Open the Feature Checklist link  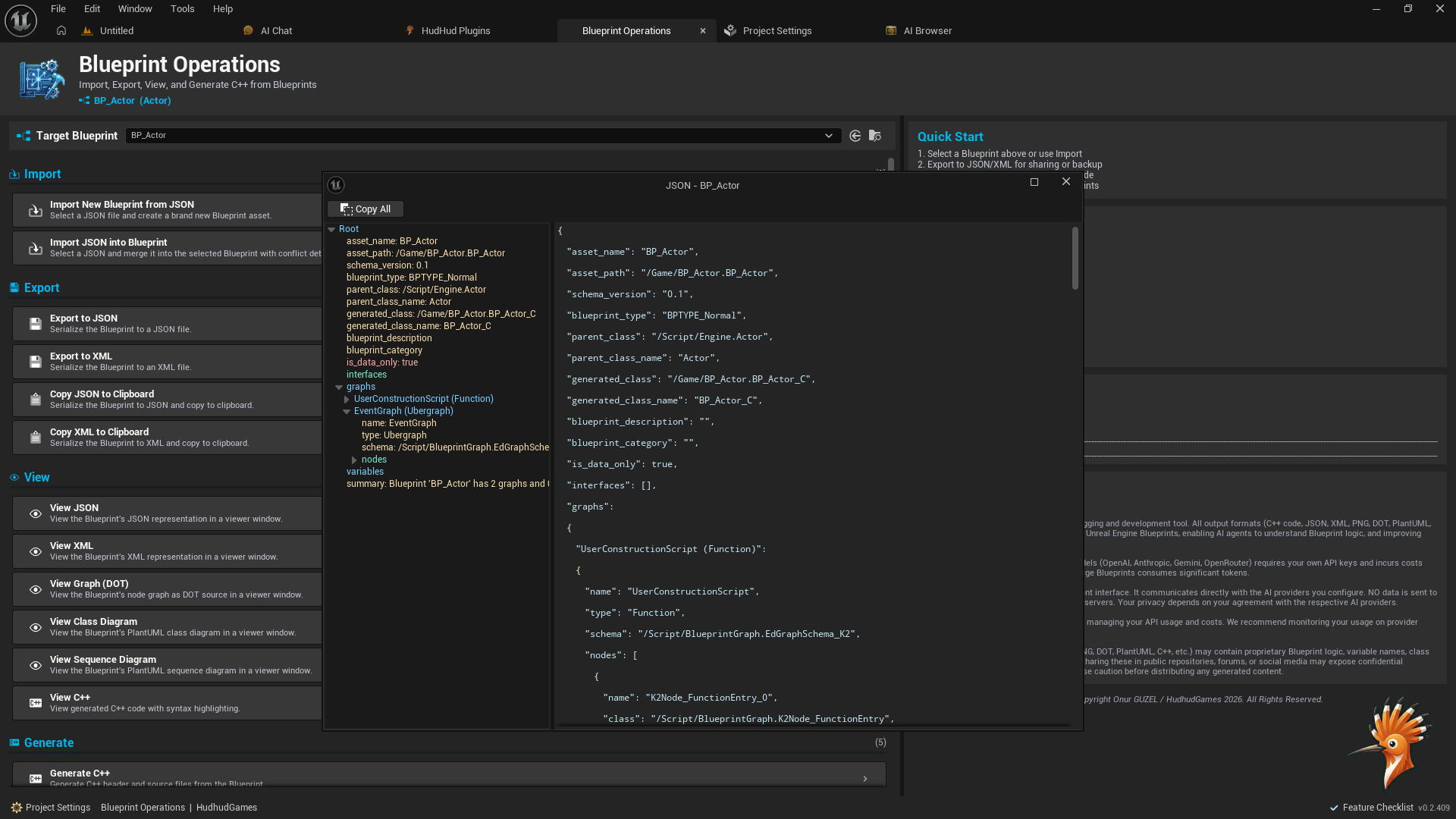[1377, 808]
